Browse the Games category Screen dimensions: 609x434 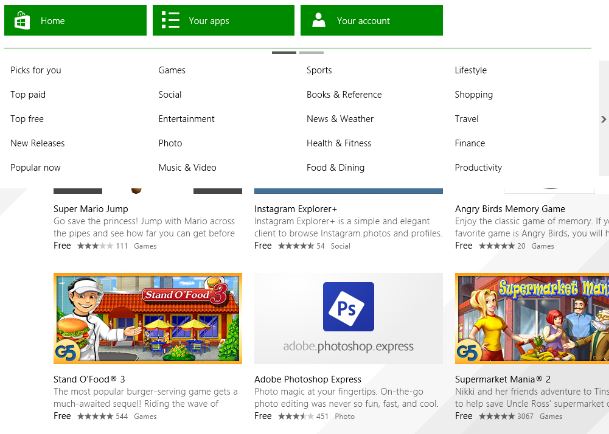tap(172, 70)
